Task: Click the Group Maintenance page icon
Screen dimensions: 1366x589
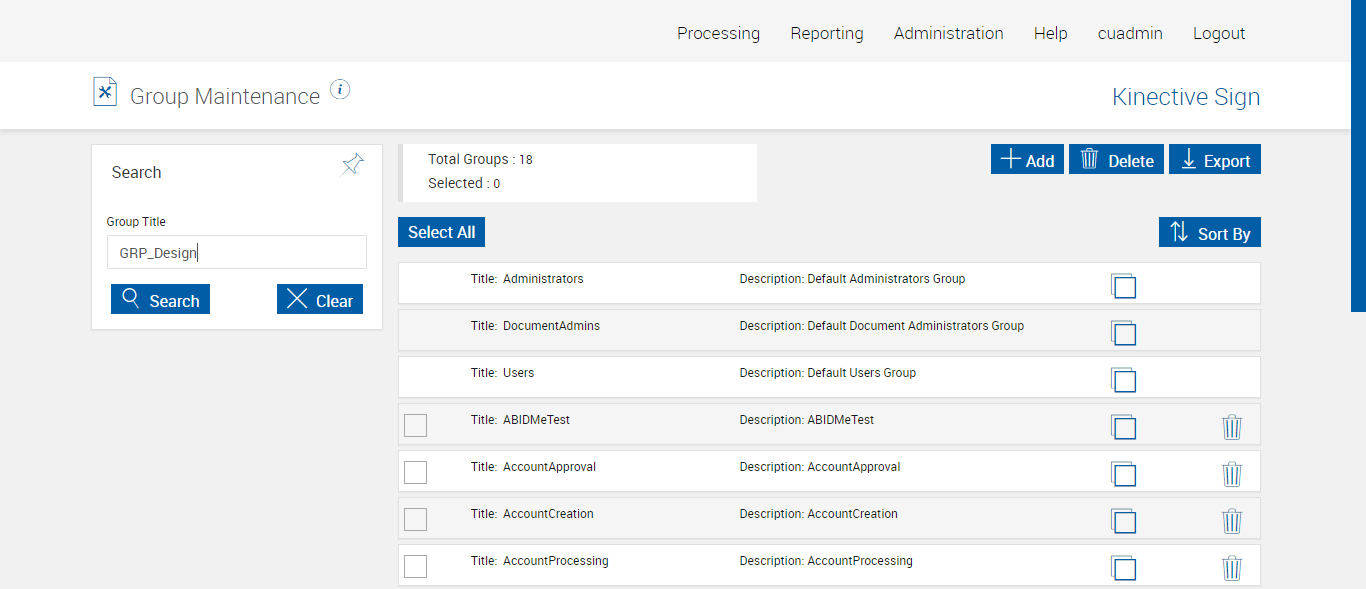Action: (x=105, y=92)
